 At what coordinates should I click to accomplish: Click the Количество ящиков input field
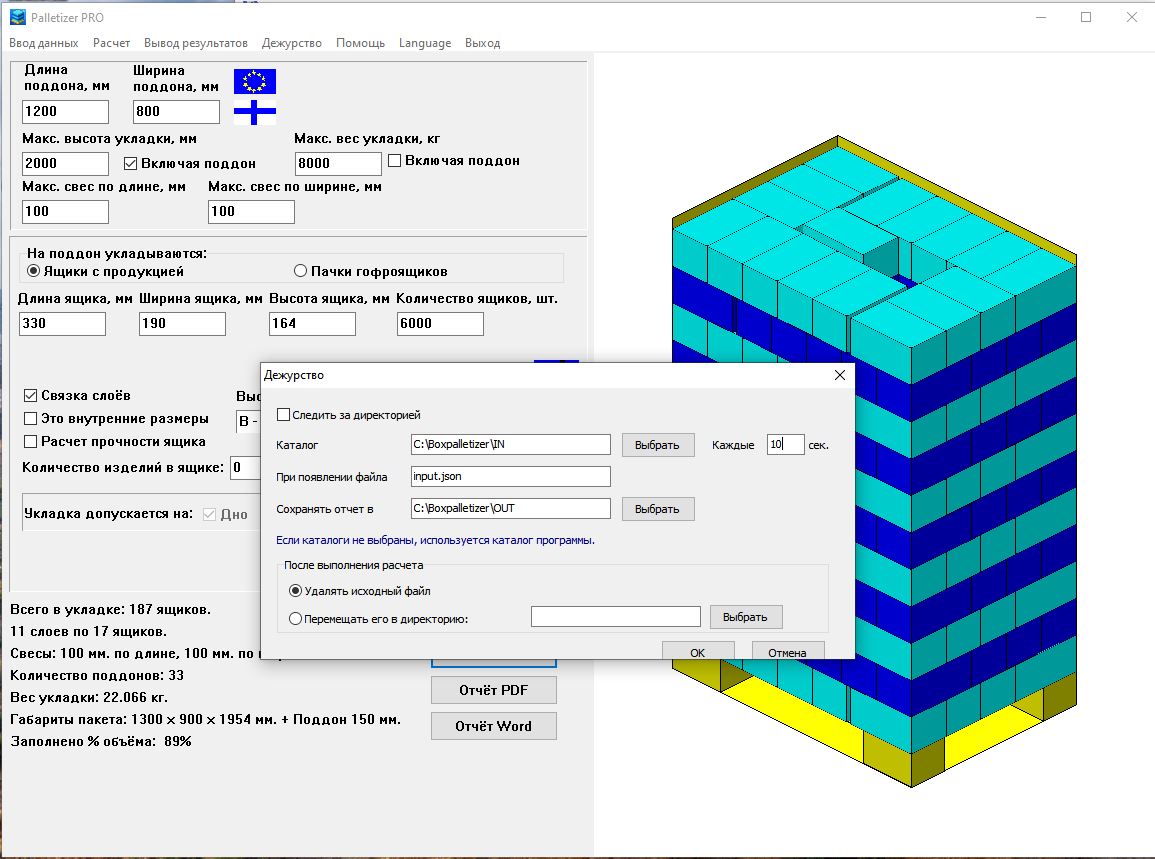(x=440, y=324)
